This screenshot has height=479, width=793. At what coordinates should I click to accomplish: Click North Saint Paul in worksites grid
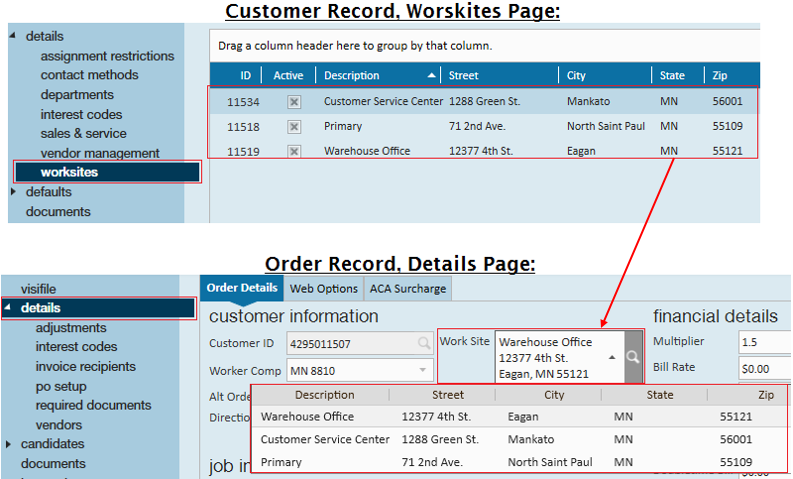(x=606, y=126)
